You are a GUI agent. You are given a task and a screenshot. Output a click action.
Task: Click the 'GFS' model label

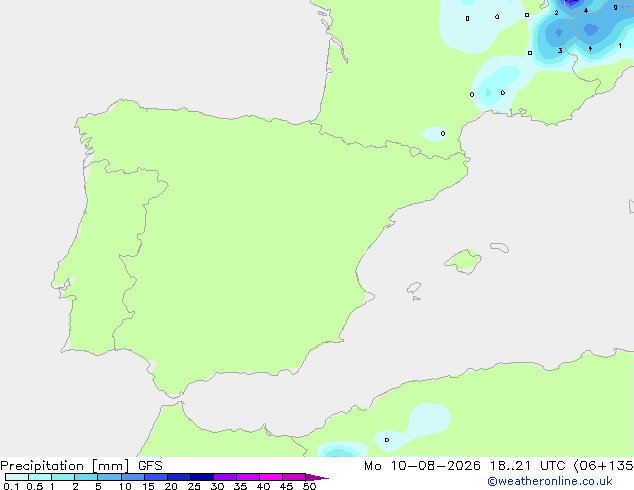(x=150, y=466)
